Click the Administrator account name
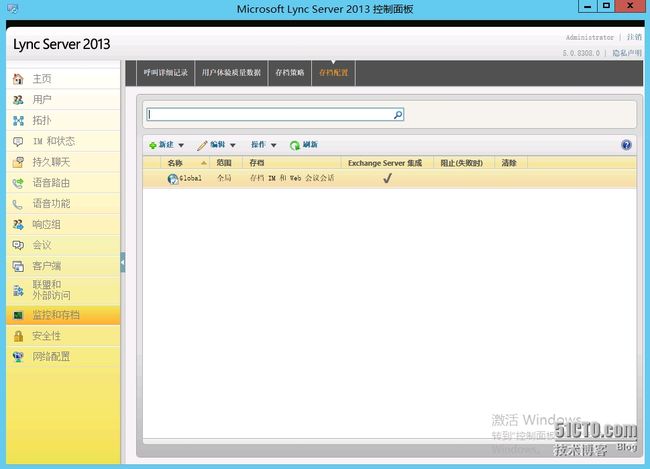This screenshot has height=469, width=650. click(589, 37)
